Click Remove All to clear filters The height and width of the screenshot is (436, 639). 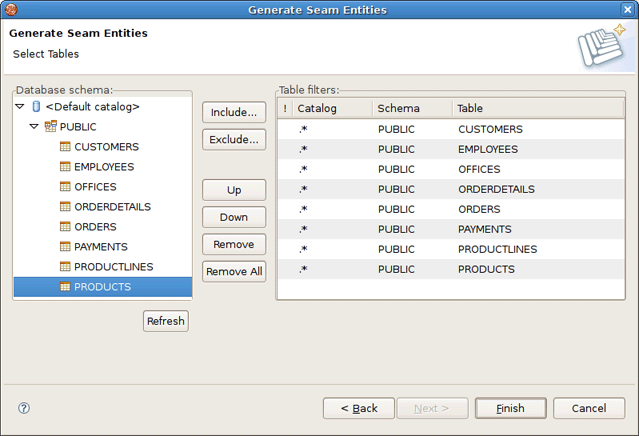coord(233,271)
